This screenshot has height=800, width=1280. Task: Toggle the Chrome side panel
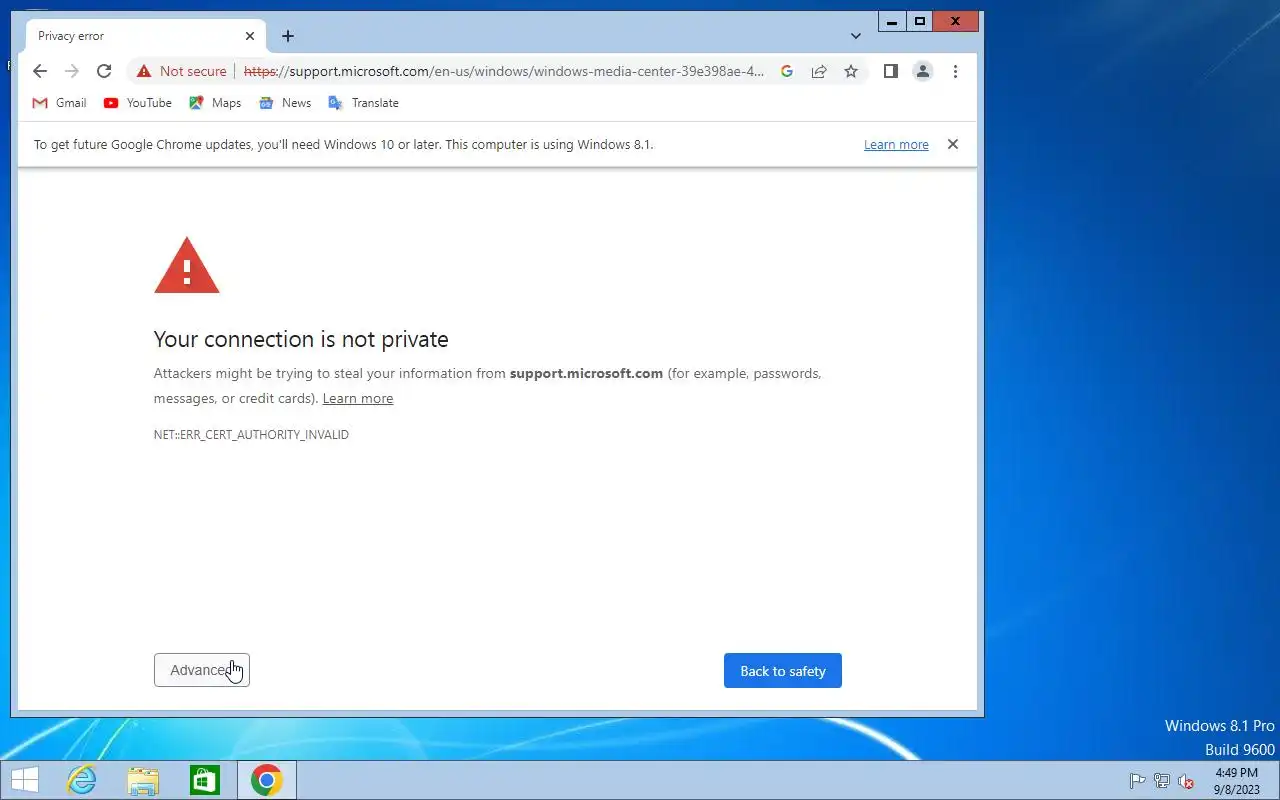pyautogui.click(x=891, y=71)
